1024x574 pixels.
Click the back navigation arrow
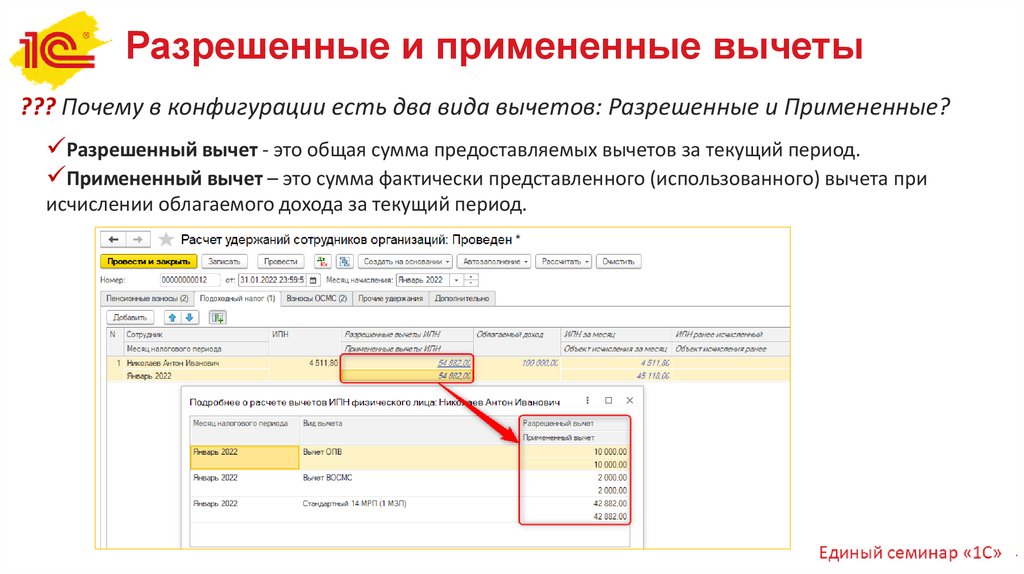tap(114, 241)
